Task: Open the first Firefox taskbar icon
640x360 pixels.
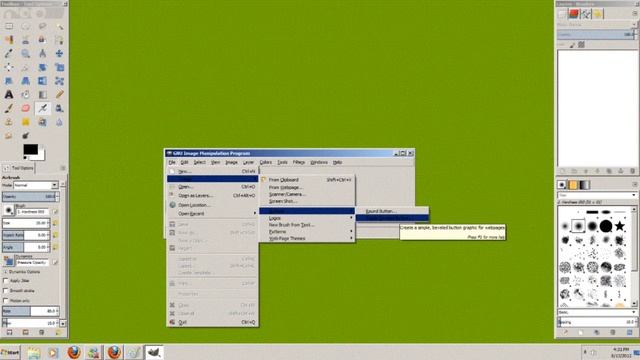Action: pyautogui.click(x=74, y=352)
